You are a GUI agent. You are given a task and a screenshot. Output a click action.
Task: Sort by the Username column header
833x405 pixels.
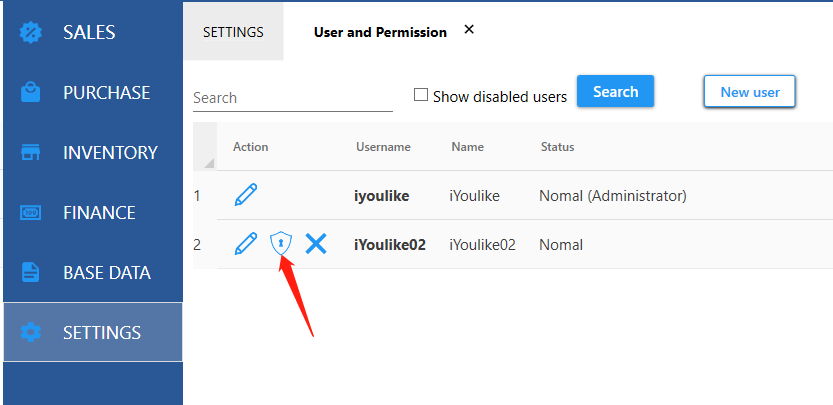point(383,147)
